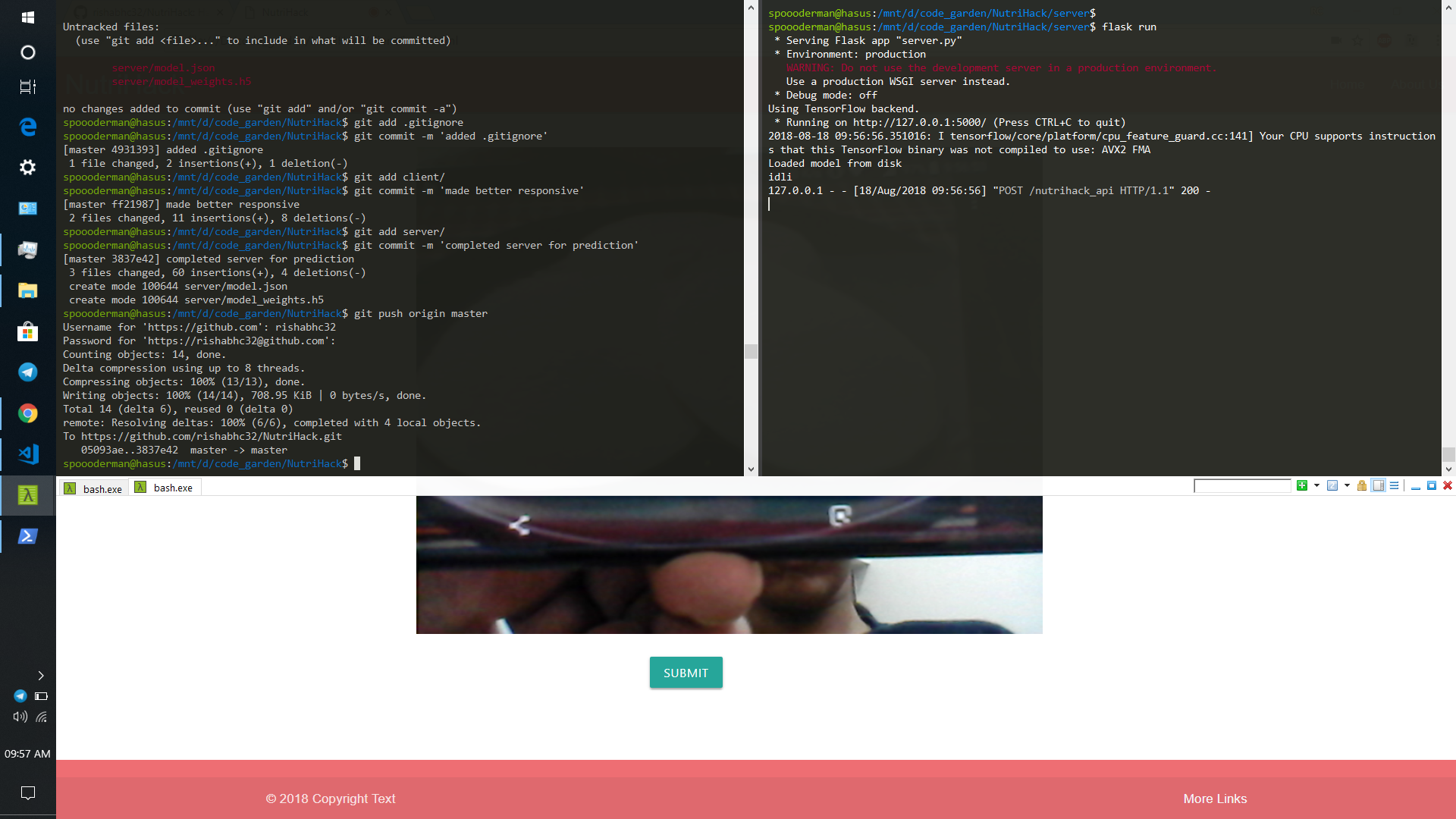Click active console number icon
This screenshot has height=819, width=1456.
pos(1332,486)
